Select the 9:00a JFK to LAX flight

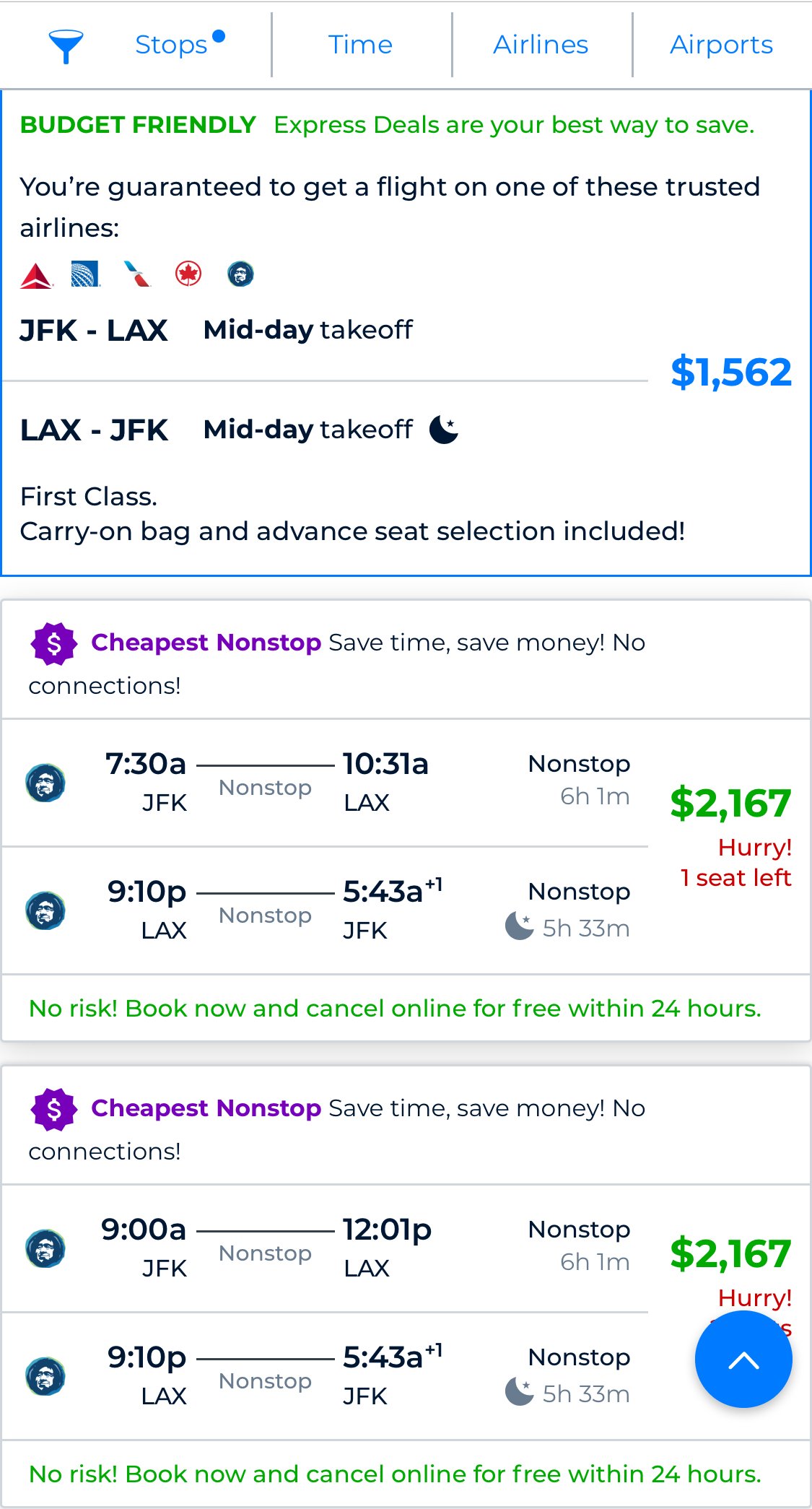tap(325, 1248)
